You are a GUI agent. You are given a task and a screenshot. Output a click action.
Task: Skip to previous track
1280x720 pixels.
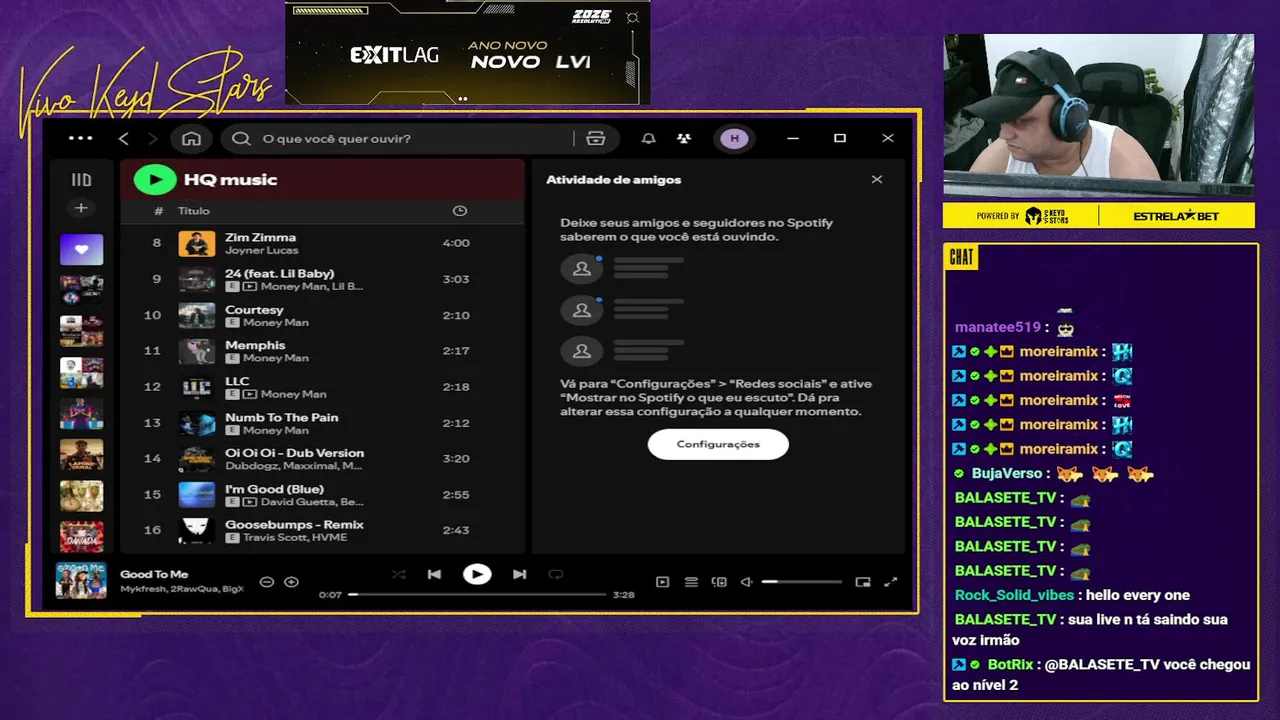434,575
